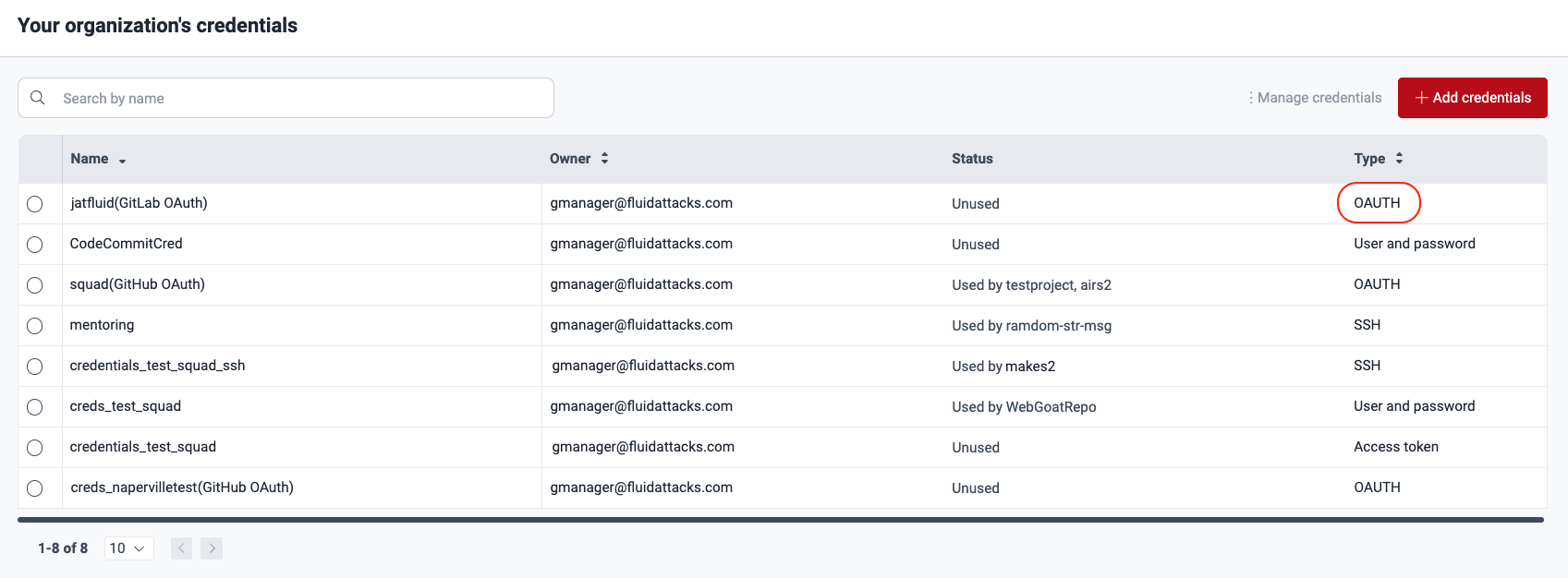Click 'Your organization's credentials' heading
The width and height of the screenshot is (1568, 578).
point(157,26)
